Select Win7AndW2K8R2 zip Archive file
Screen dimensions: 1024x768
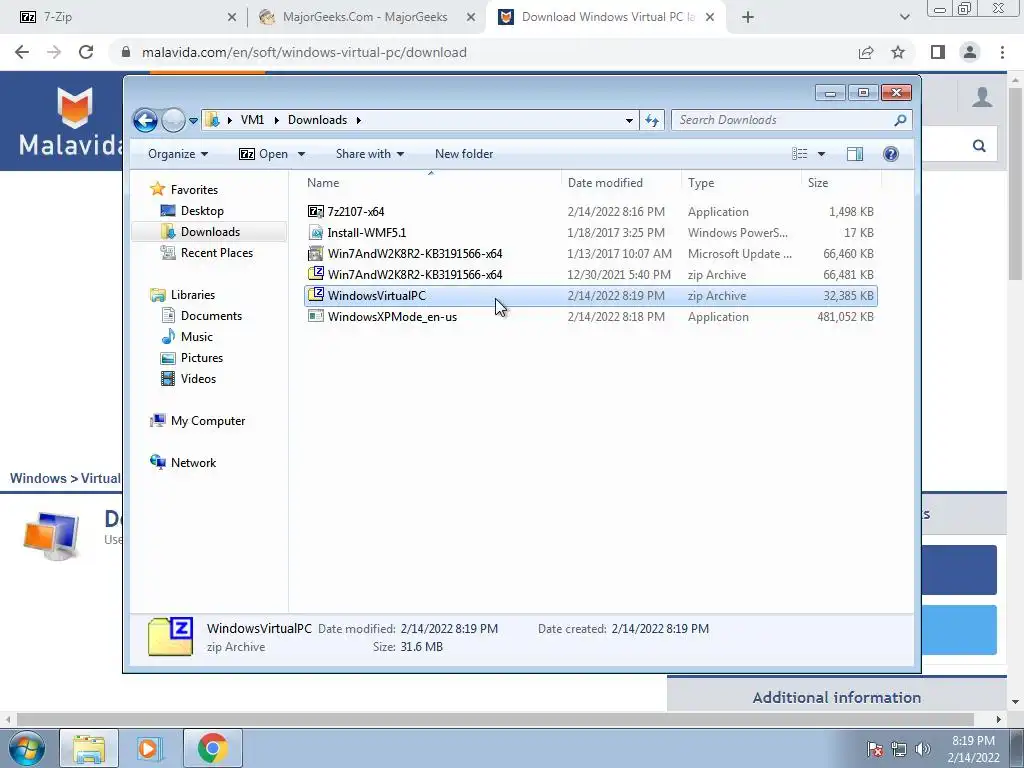590,275
